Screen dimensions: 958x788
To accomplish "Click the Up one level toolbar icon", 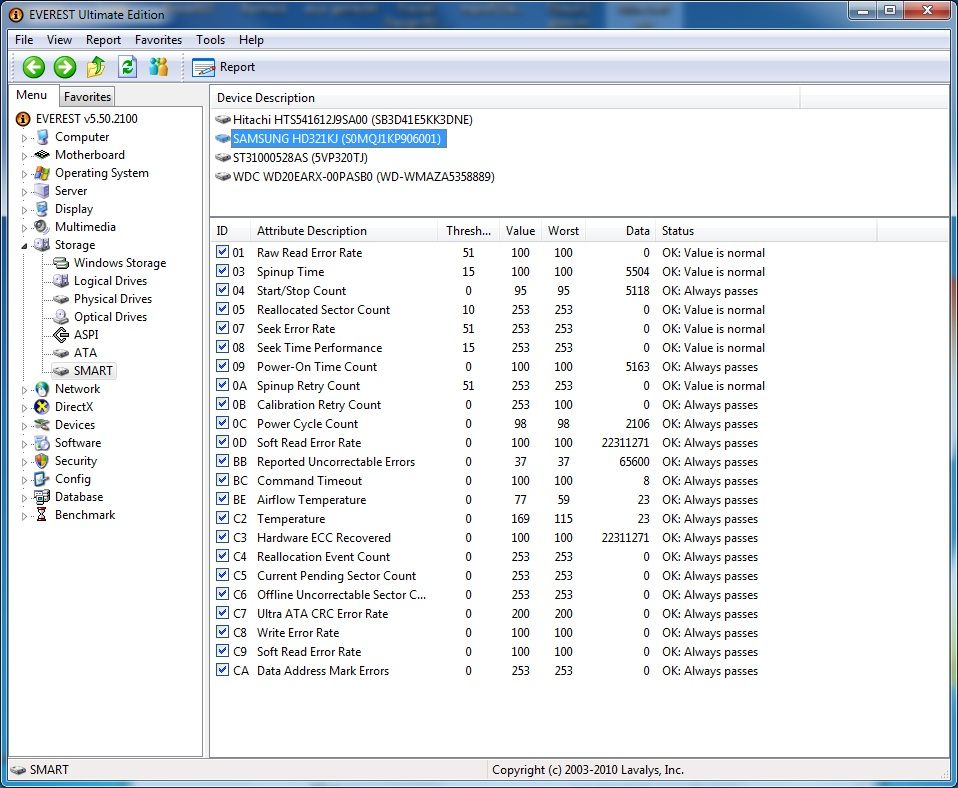I will [96, 67].
